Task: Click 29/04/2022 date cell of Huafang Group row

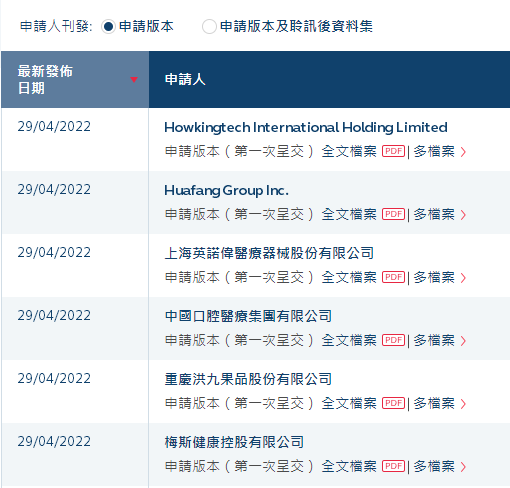Action: [54, 189]
